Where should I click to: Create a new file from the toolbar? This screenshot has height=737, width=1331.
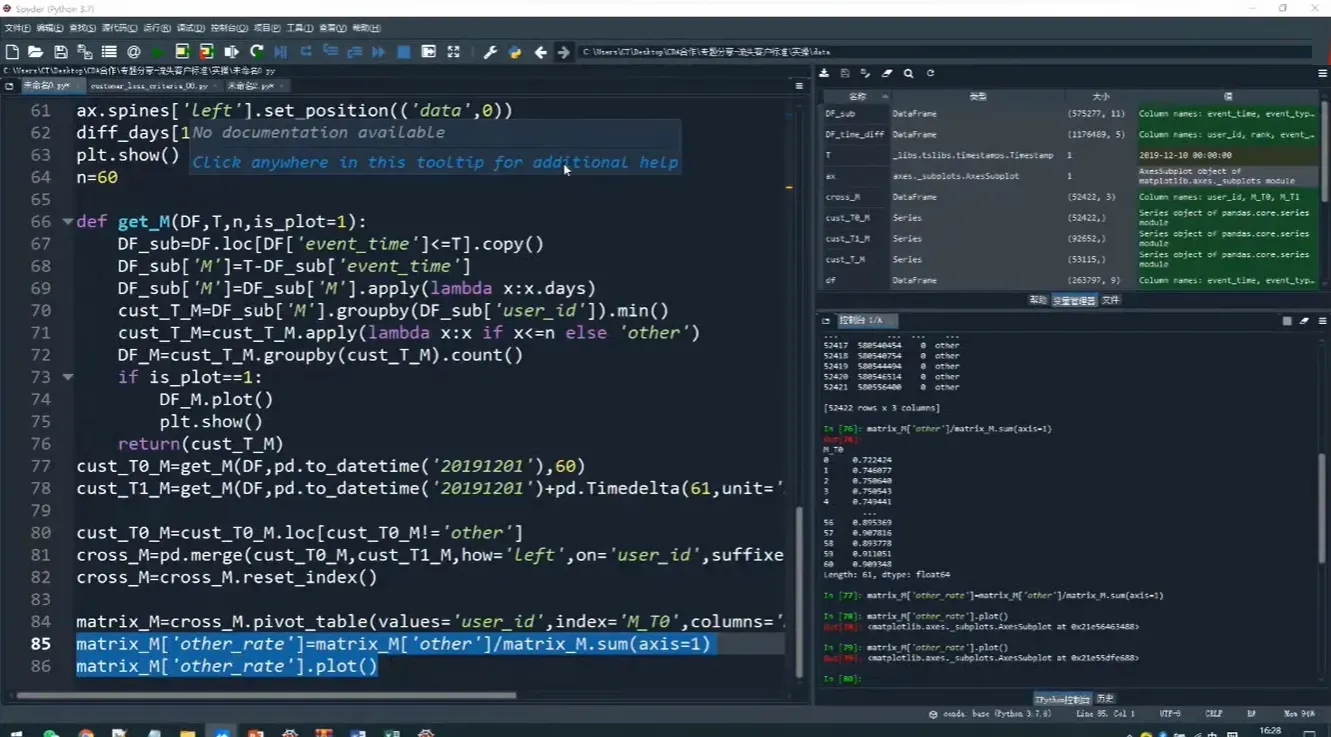pos(12,52)
